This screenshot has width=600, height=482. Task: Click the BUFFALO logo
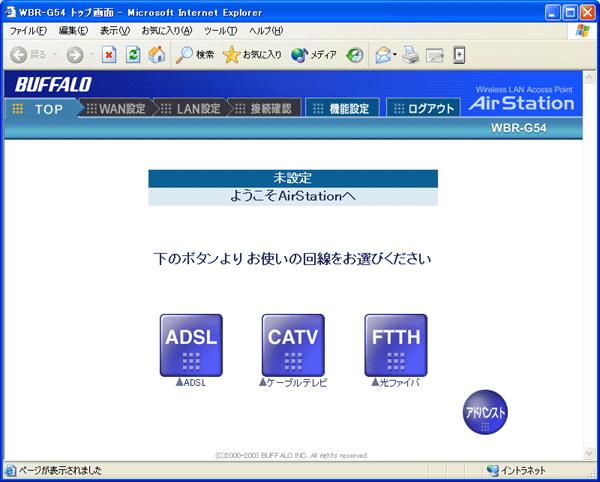pyautogui.click(x=53, y=85)
